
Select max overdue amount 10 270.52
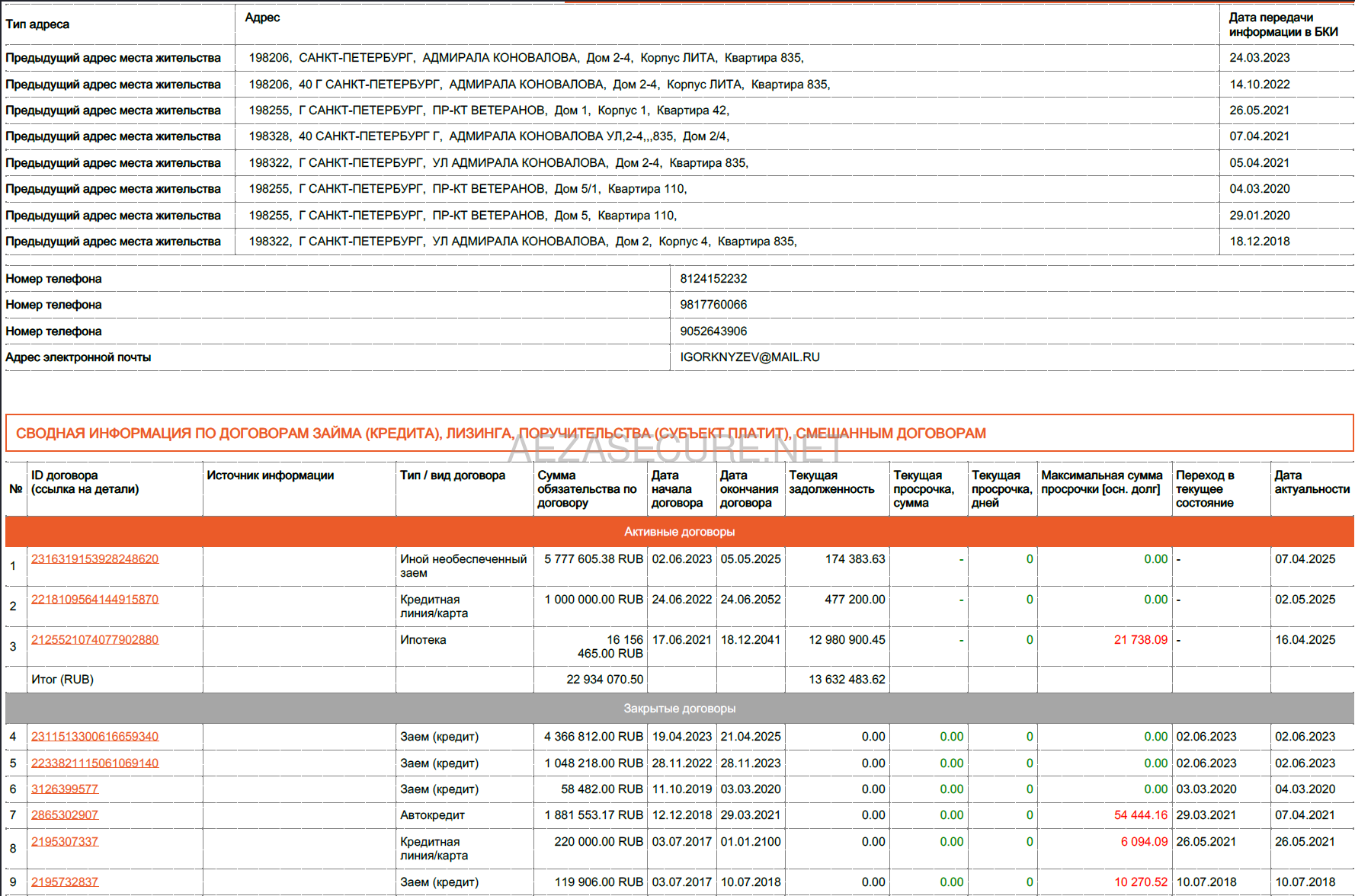tap(1141, 882)
